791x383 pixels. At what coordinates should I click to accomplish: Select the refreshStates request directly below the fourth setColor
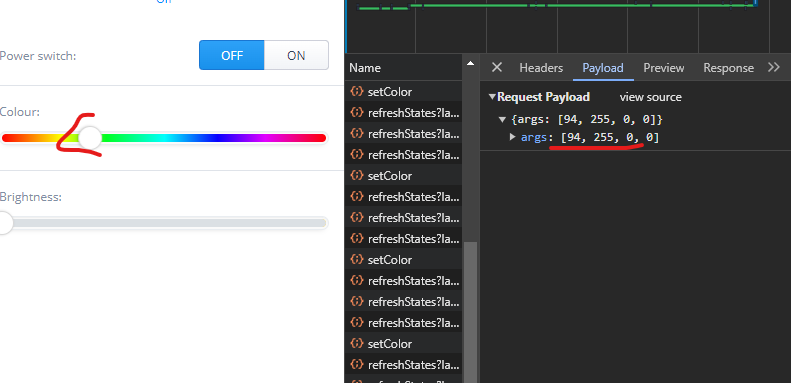pos(403,364)
